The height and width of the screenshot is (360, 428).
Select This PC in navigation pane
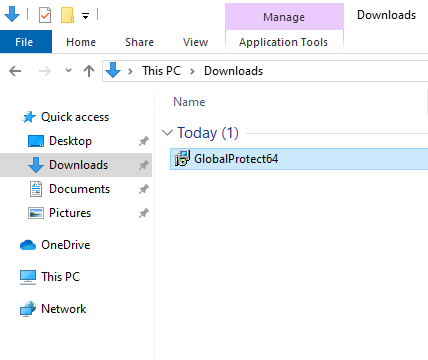pyautogui.click(x=61, y=277)
